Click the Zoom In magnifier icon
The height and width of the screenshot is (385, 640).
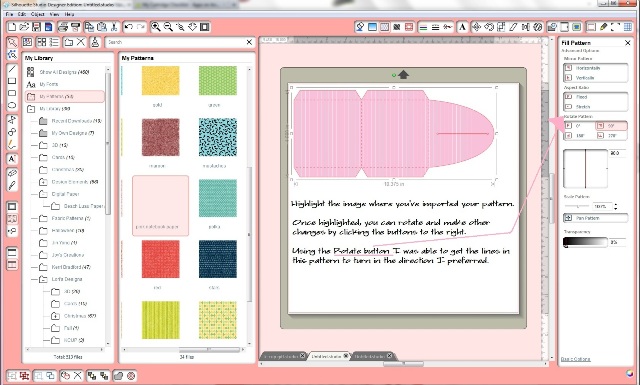156,27
